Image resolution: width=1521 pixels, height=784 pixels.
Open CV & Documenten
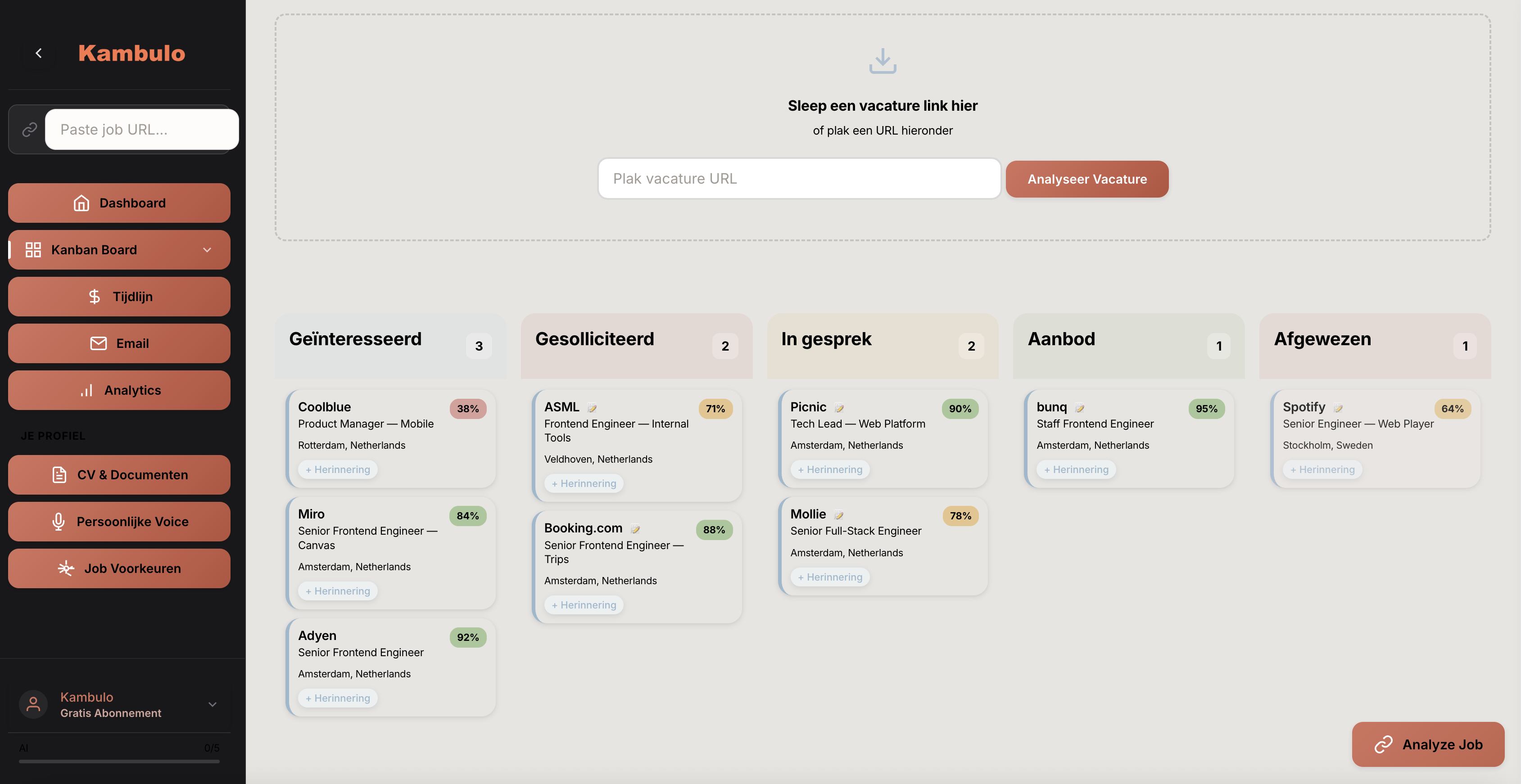[119, 475]
